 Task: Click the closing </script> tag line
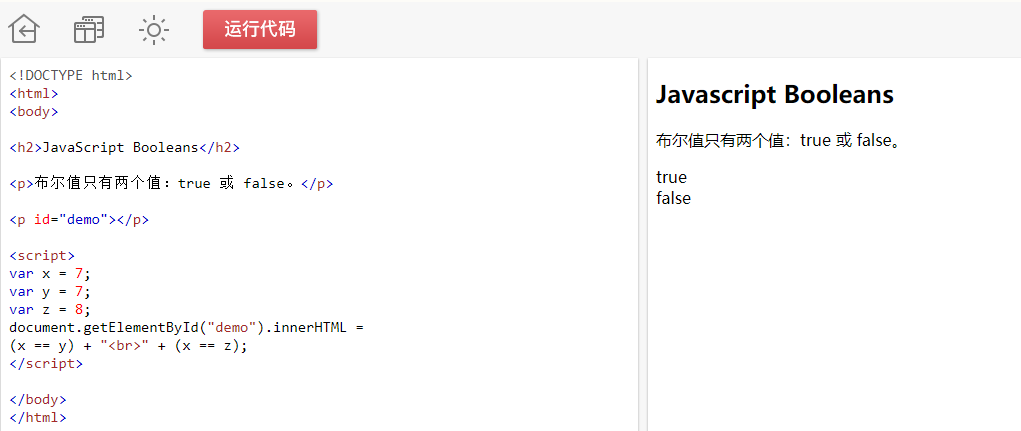click(46, 364)
